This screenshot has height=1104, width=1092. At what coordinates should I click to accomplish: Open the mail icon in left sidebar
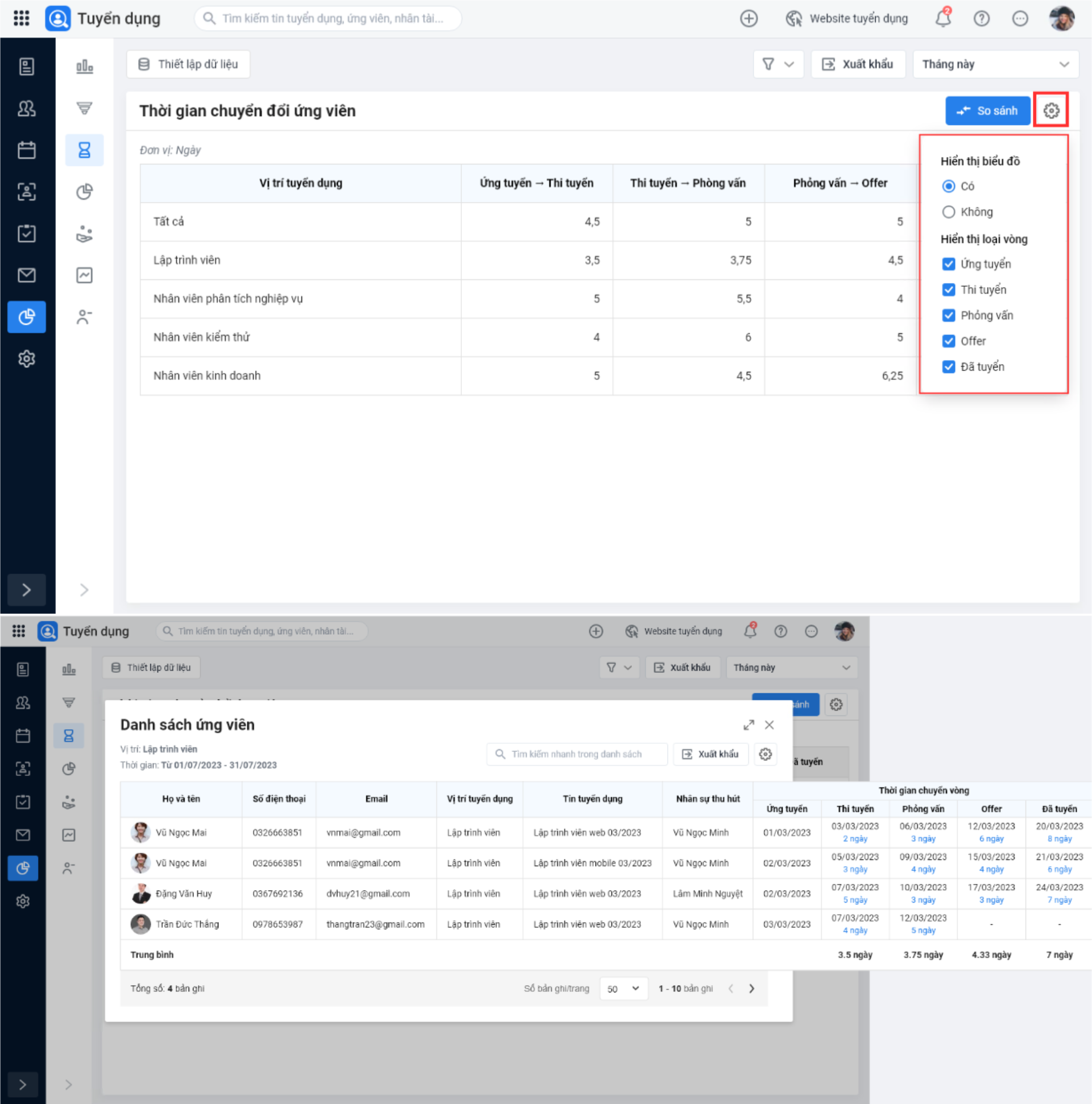pyautogui.click(x=26, y=275)
